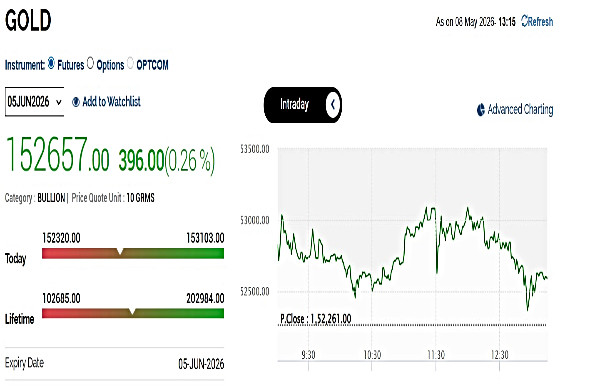This screenshot has width=600, height=388.
Task: Click the Lifetime range label
Action: (x=20, y=319)
